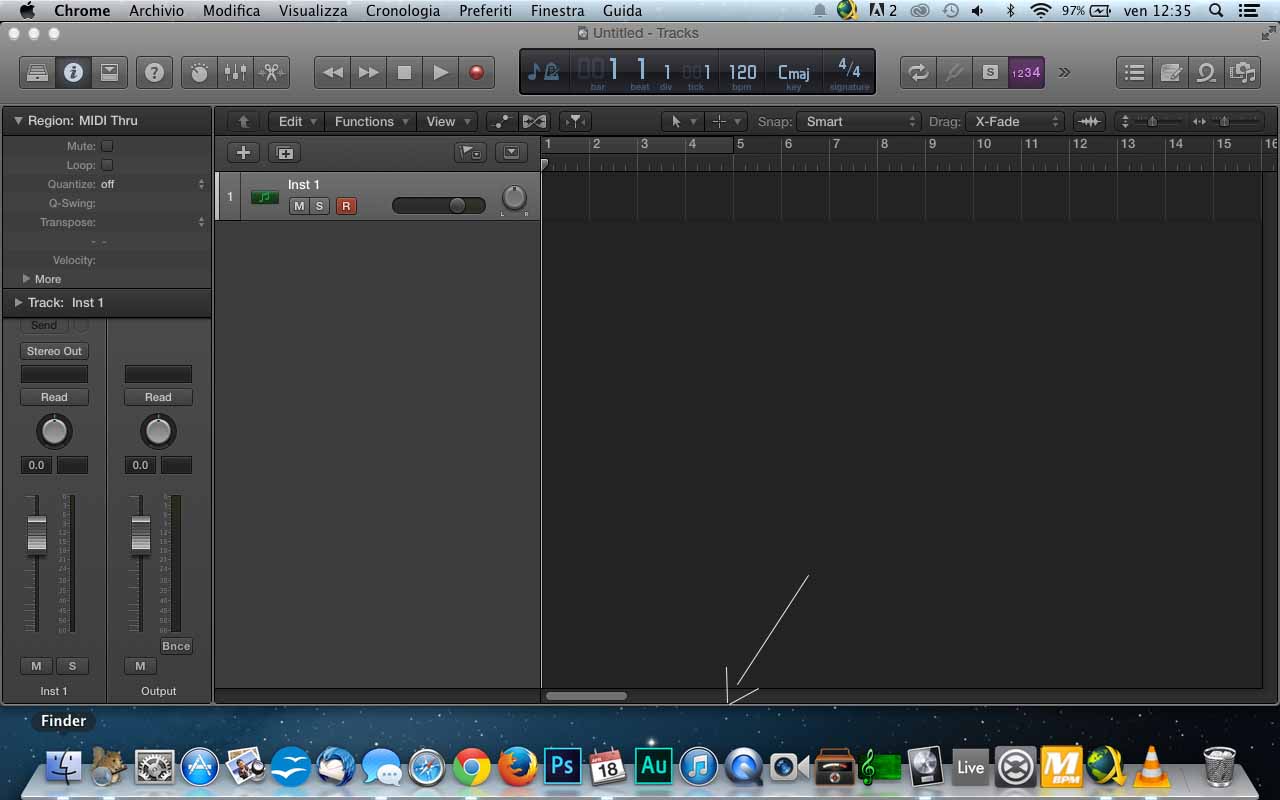Solo the Inst 1 channel strip

coord(72,666)
